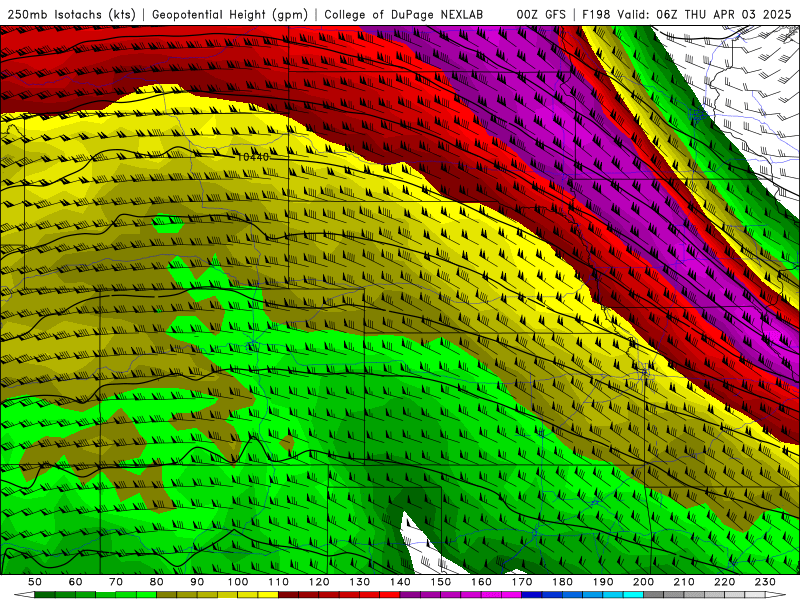This screenshot has width=800, height=600.
Task: Click the legend value 120
Action: click(x=319, y=582)
